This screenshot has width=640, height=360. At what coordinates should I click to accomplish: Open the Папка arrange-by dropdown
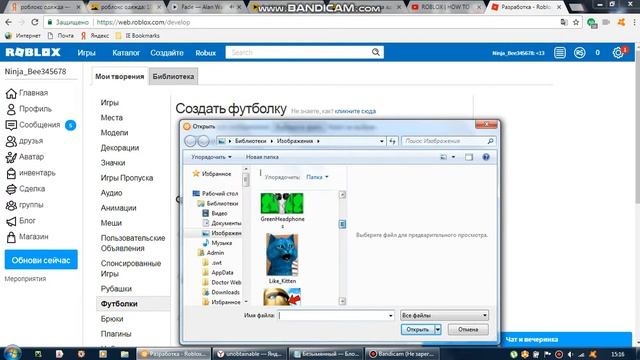click(x=317, y=177)
